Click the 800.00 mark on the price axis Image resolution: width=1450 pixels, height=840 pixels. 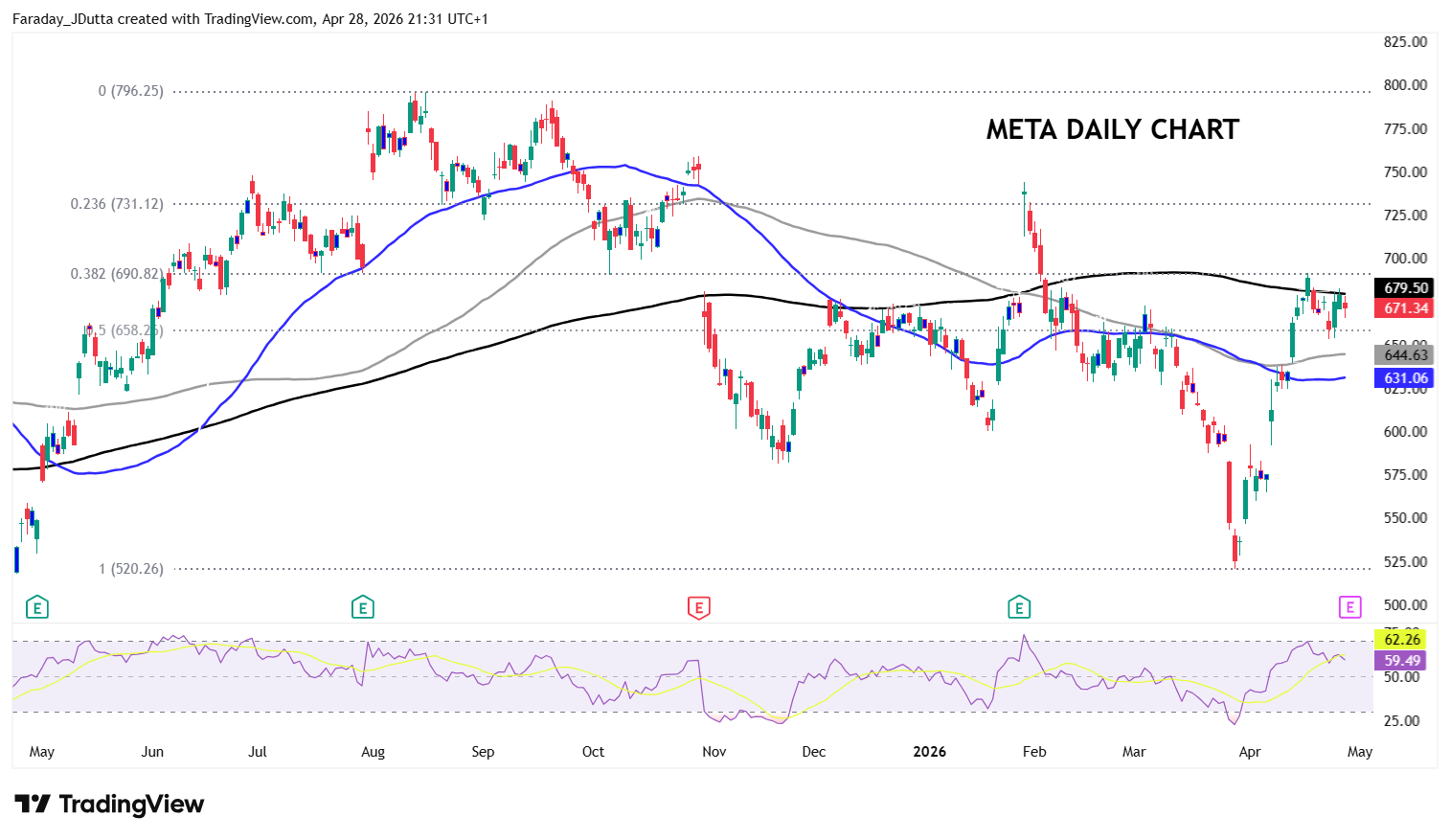(x=1405, y=85)
